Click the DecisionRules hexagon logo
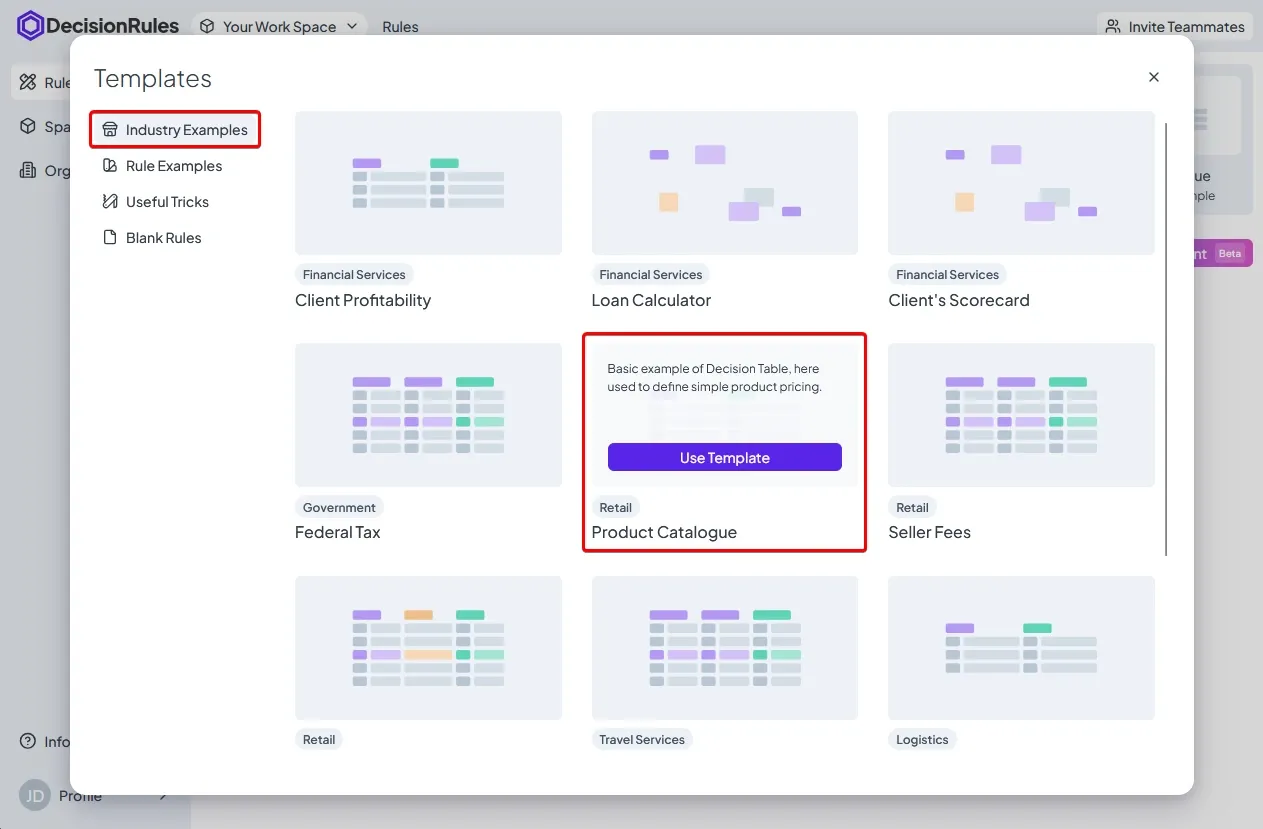Screen dimensions: 1263x829 (x=30, y=26)
